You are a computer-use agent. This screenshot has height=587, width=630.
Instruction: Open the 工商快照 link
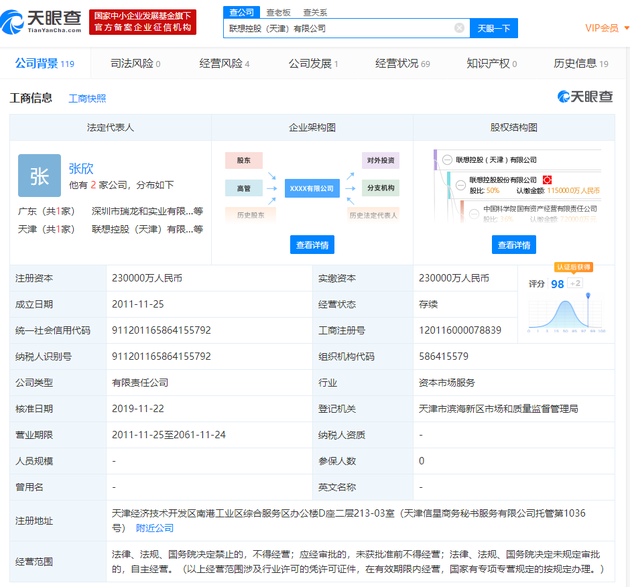click(87, 99)
